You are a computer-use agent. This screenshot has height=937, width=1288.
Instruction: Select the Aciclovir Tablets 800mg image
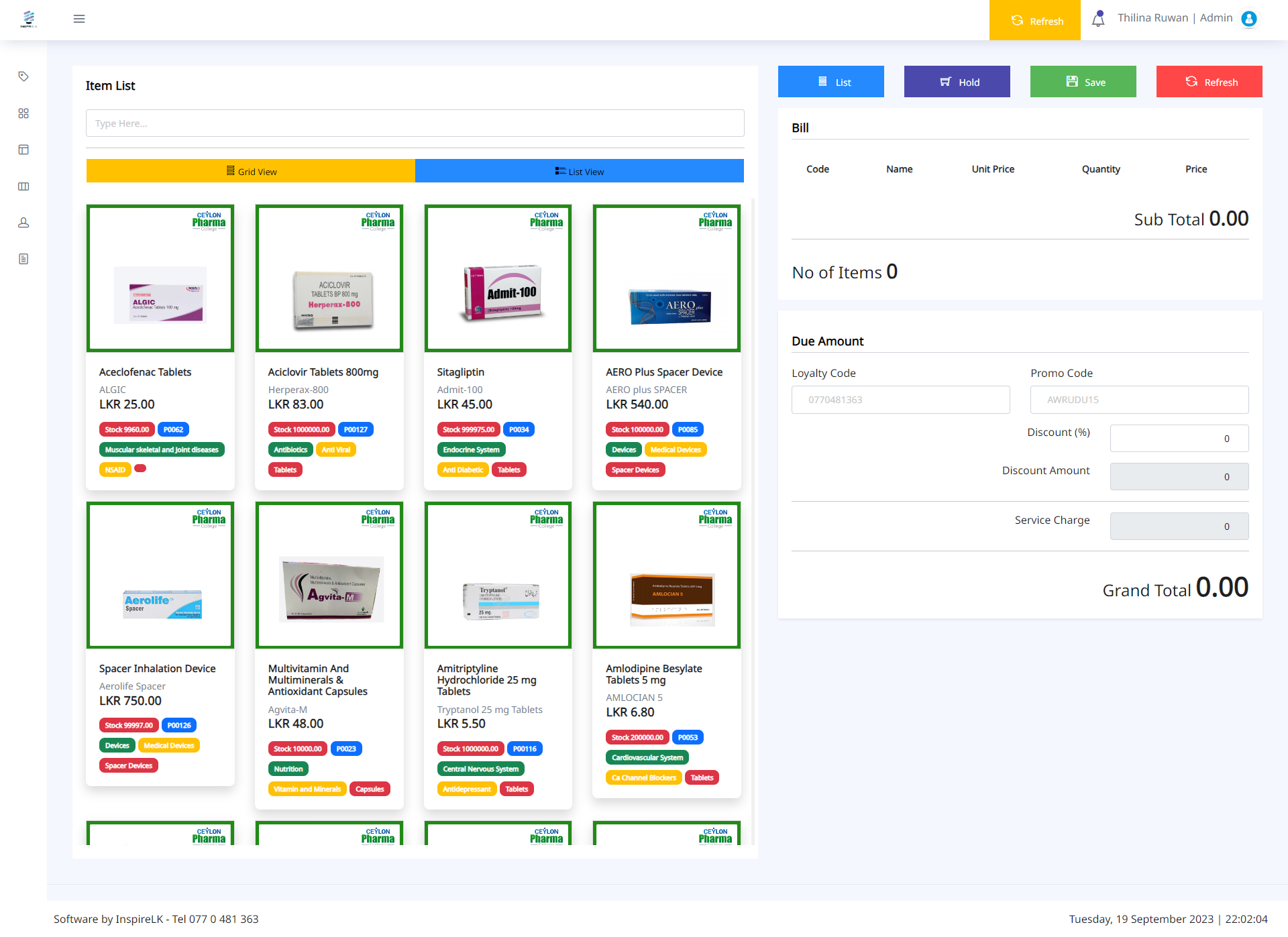click(x=329, y=278)
